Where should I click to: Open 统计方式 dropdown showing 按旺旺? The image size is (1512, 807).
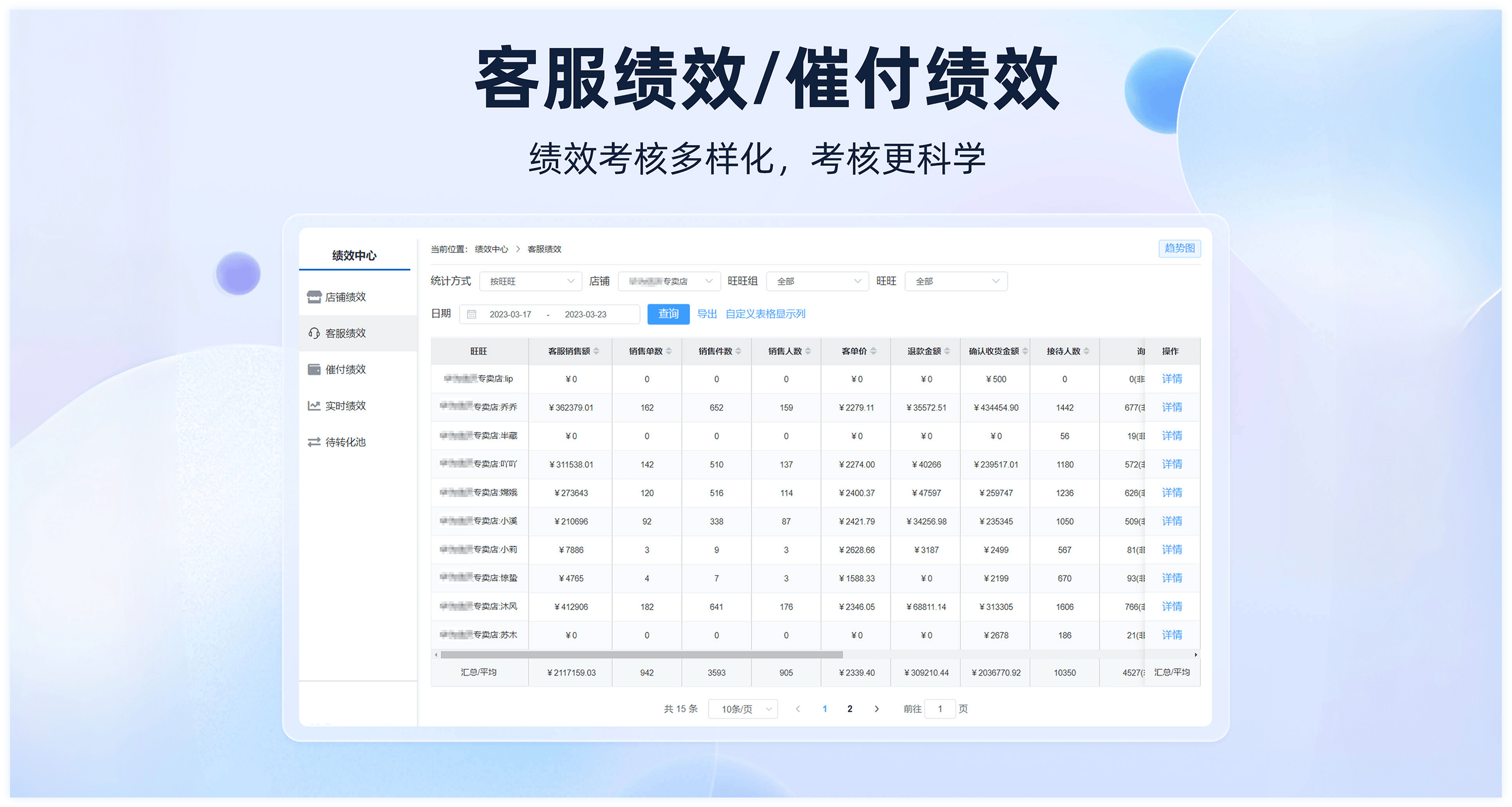(531, 281)
